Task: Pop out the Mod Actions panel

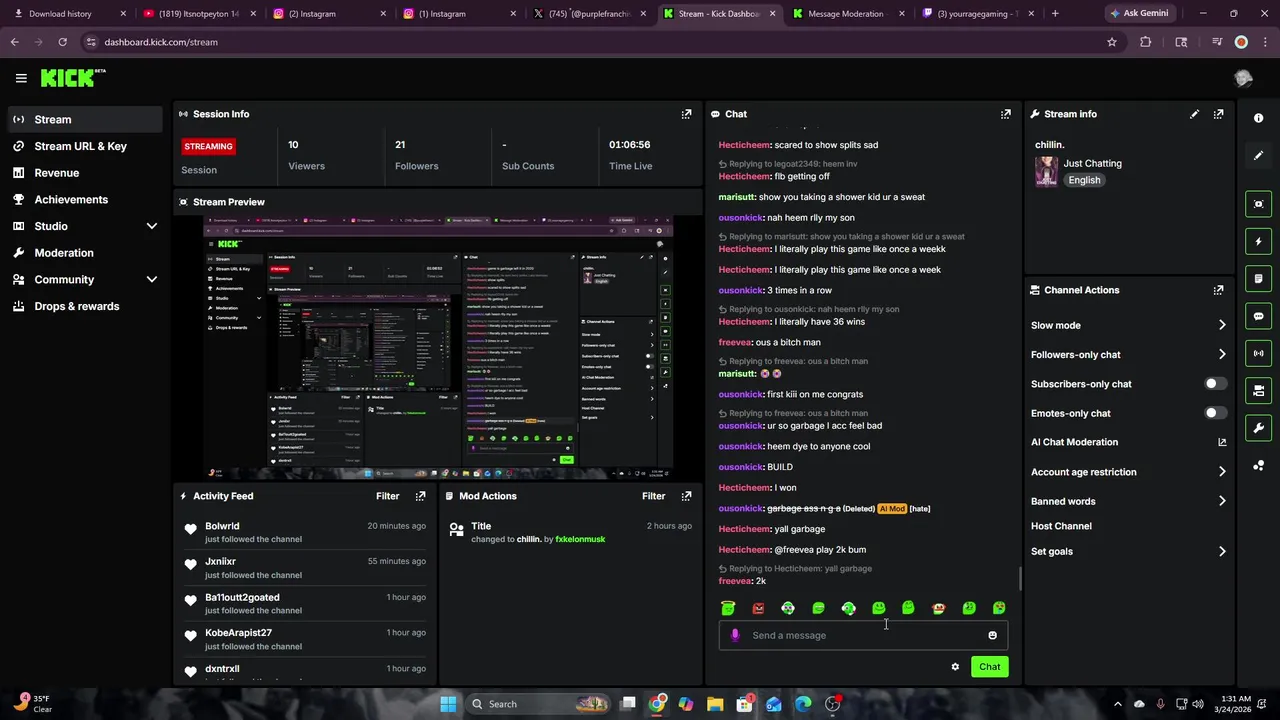Action: 686,496
